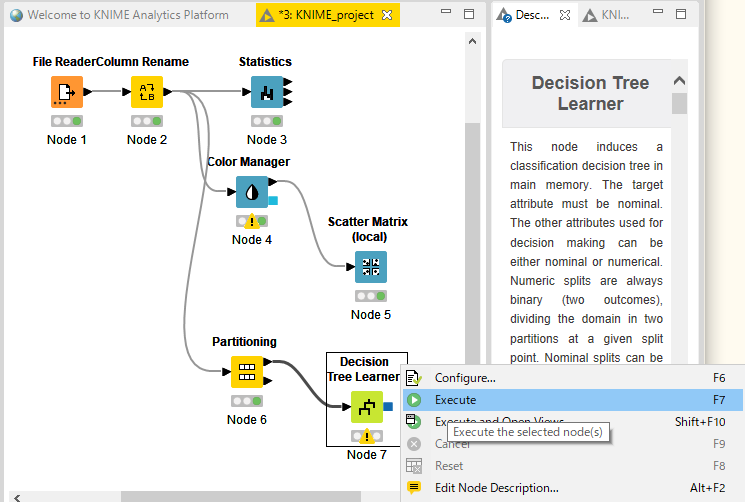Click the Node 5 label text
This screenshot has height=502, width=745.
(371, 315)
